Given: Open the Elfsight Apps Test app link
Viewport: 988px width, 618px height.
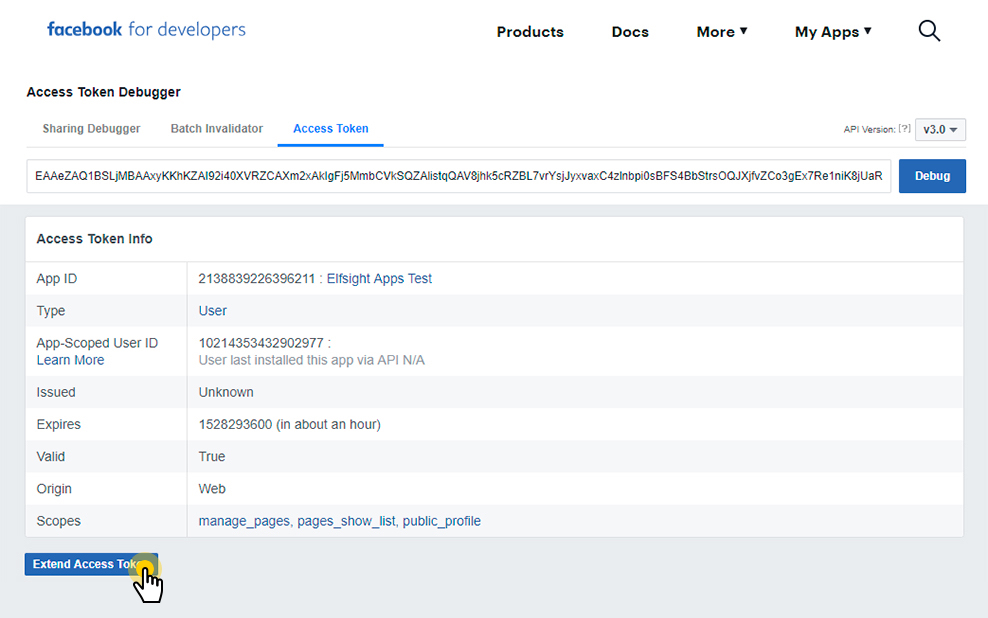Looking at the screenshot, I should click(381, 278).
